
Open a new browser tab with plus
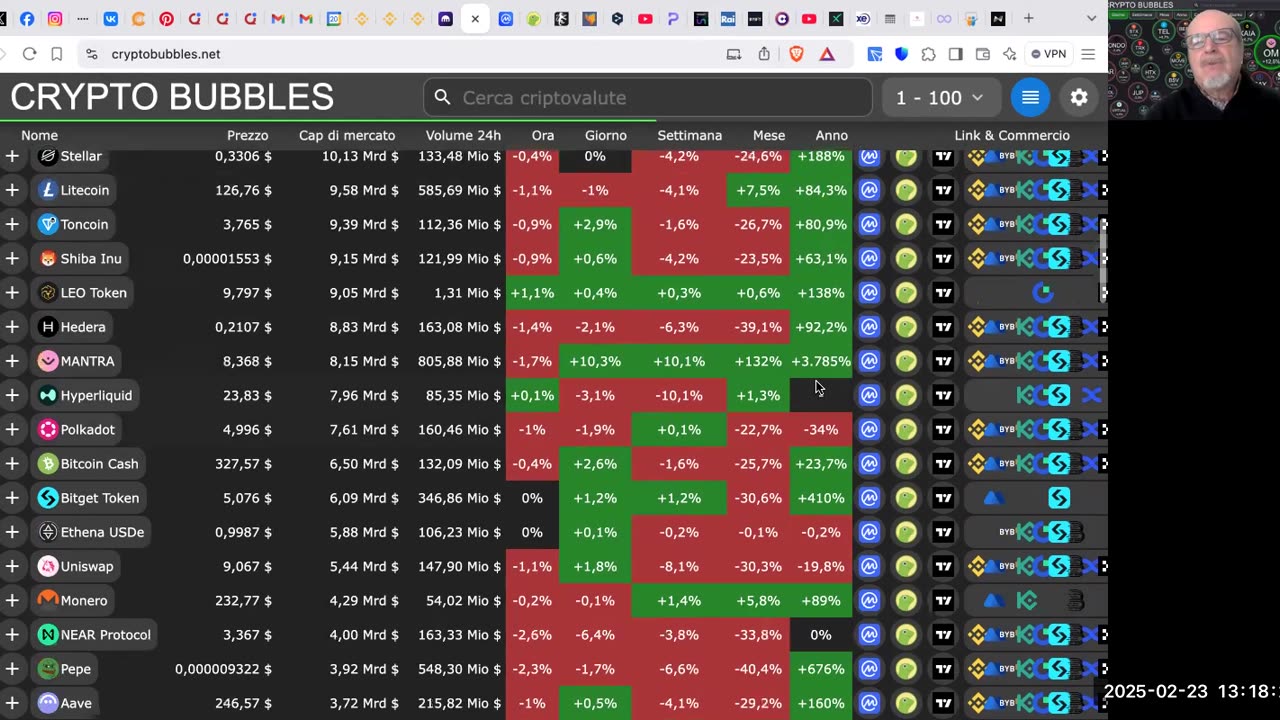[1028, 18]
